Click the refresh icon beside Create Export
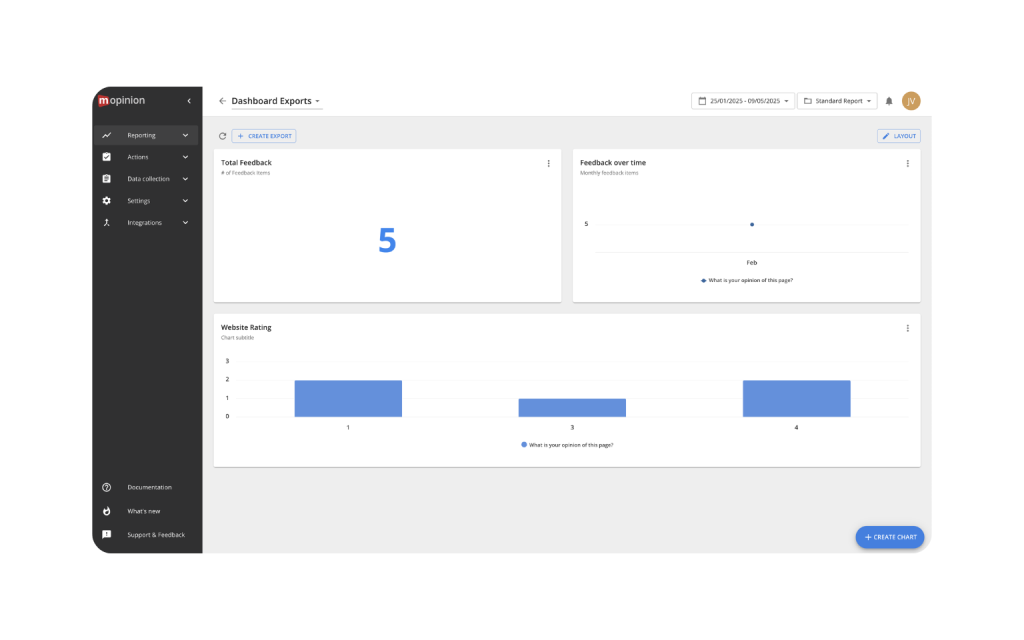 pos(223,136)
